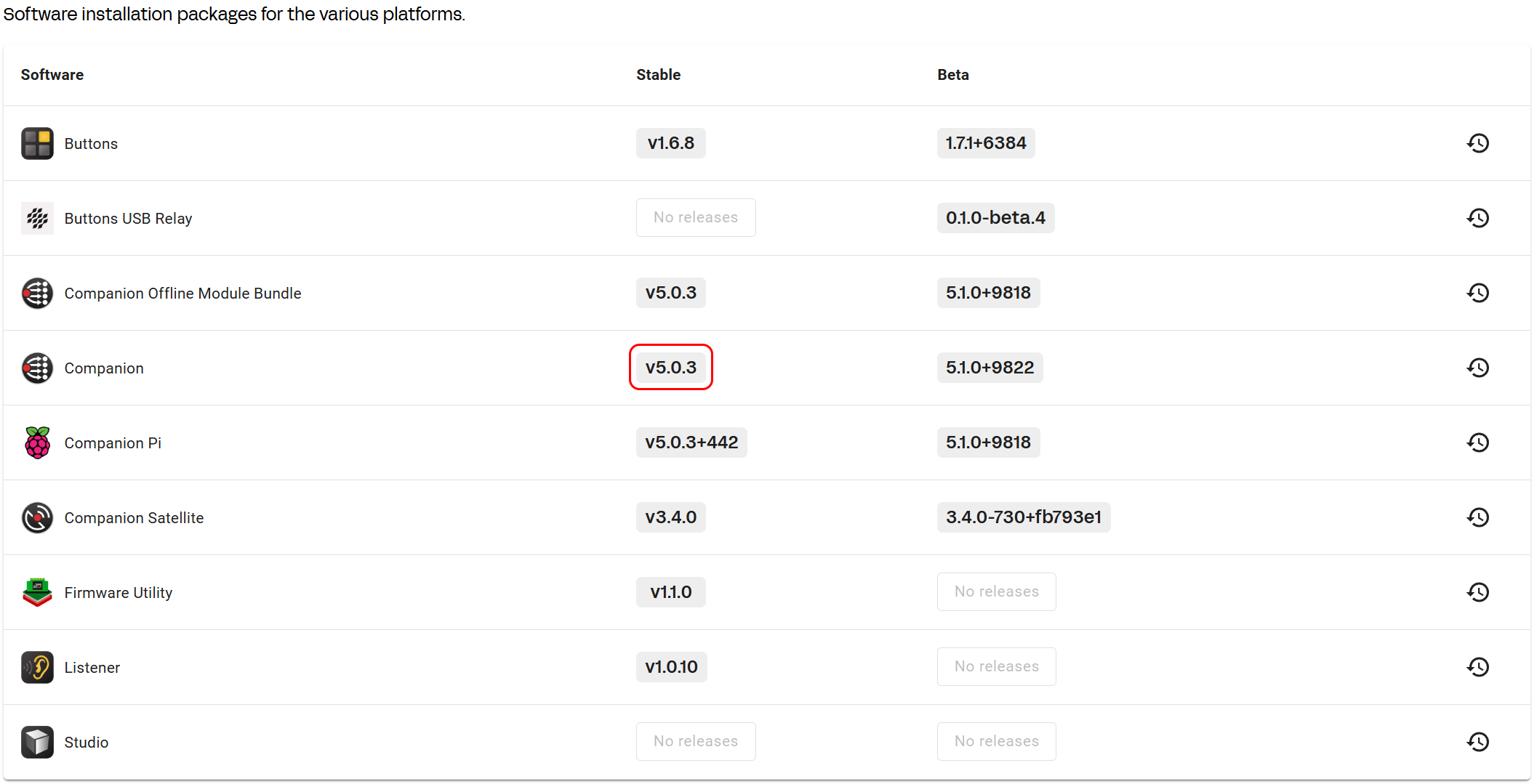Download Companion Pi stable v5.0.3+442
This screenshot has height=784, width=1537.
[x=691, y=442]
